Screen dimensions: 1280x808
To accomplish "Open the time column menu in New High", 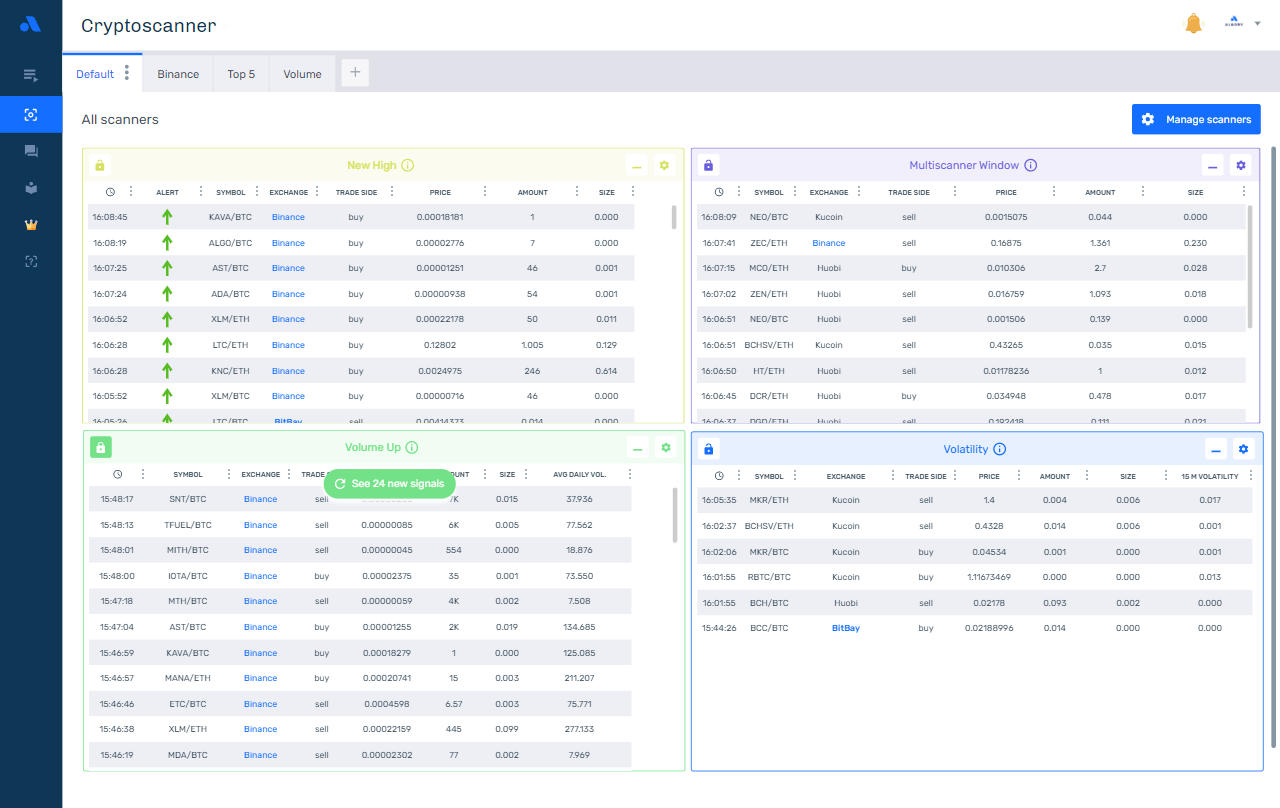I will point(130,192).
